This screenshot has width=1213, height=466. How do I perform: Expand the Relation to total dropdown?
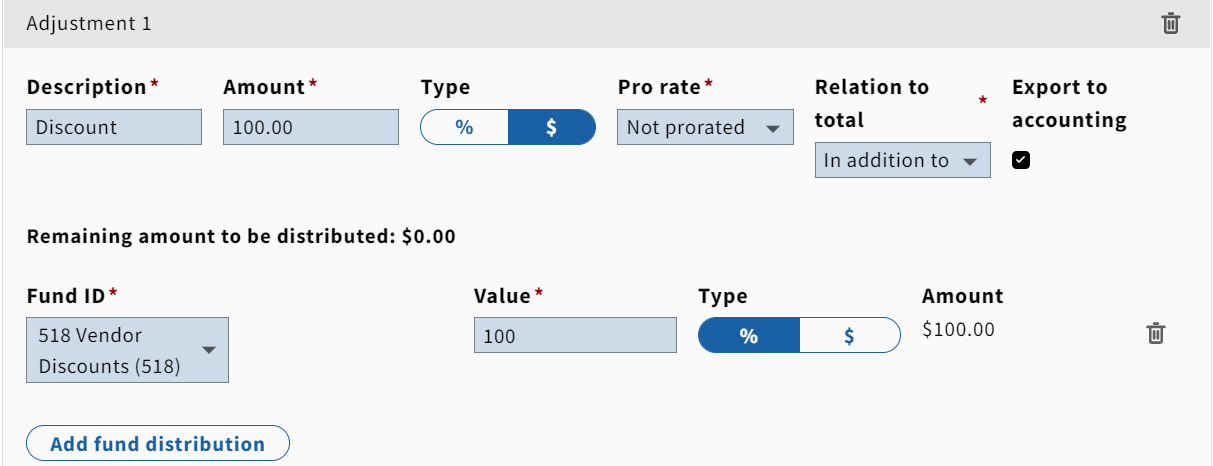point(903,161)
